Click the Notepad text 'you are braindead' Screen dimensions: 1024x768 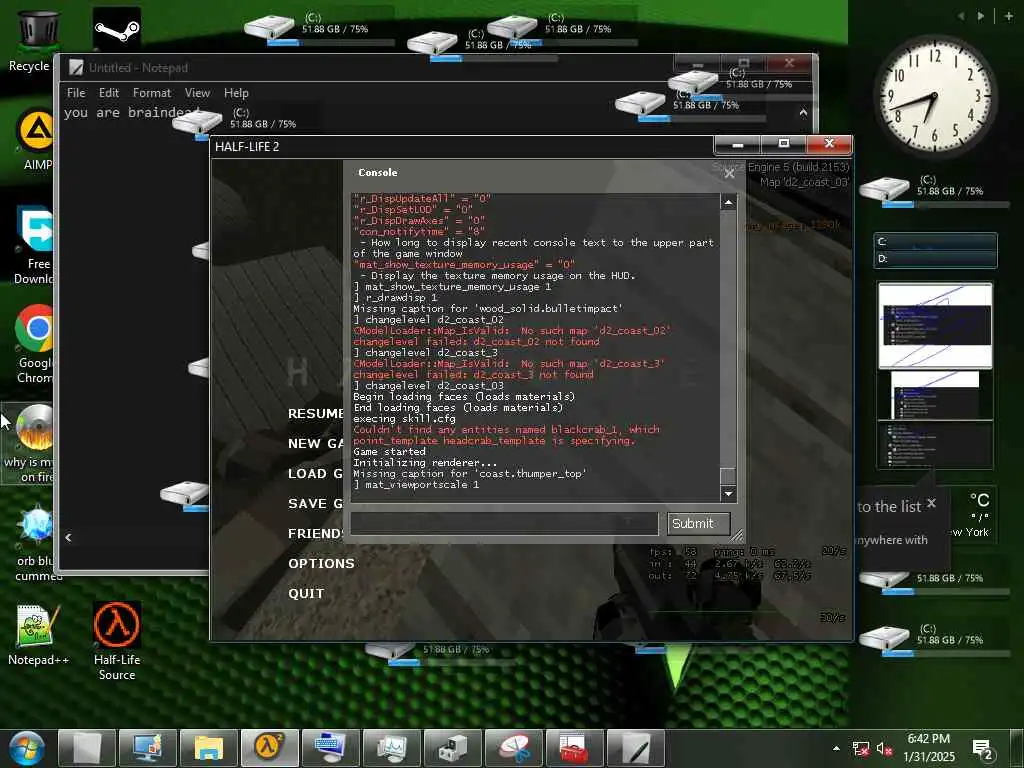(131, 112)
